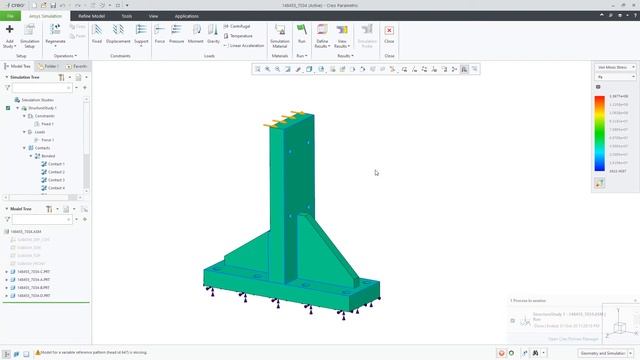Screen dimensions: 640x360
Task: Click the legend options icon below color scale
Action: click(x=599, y=183)
